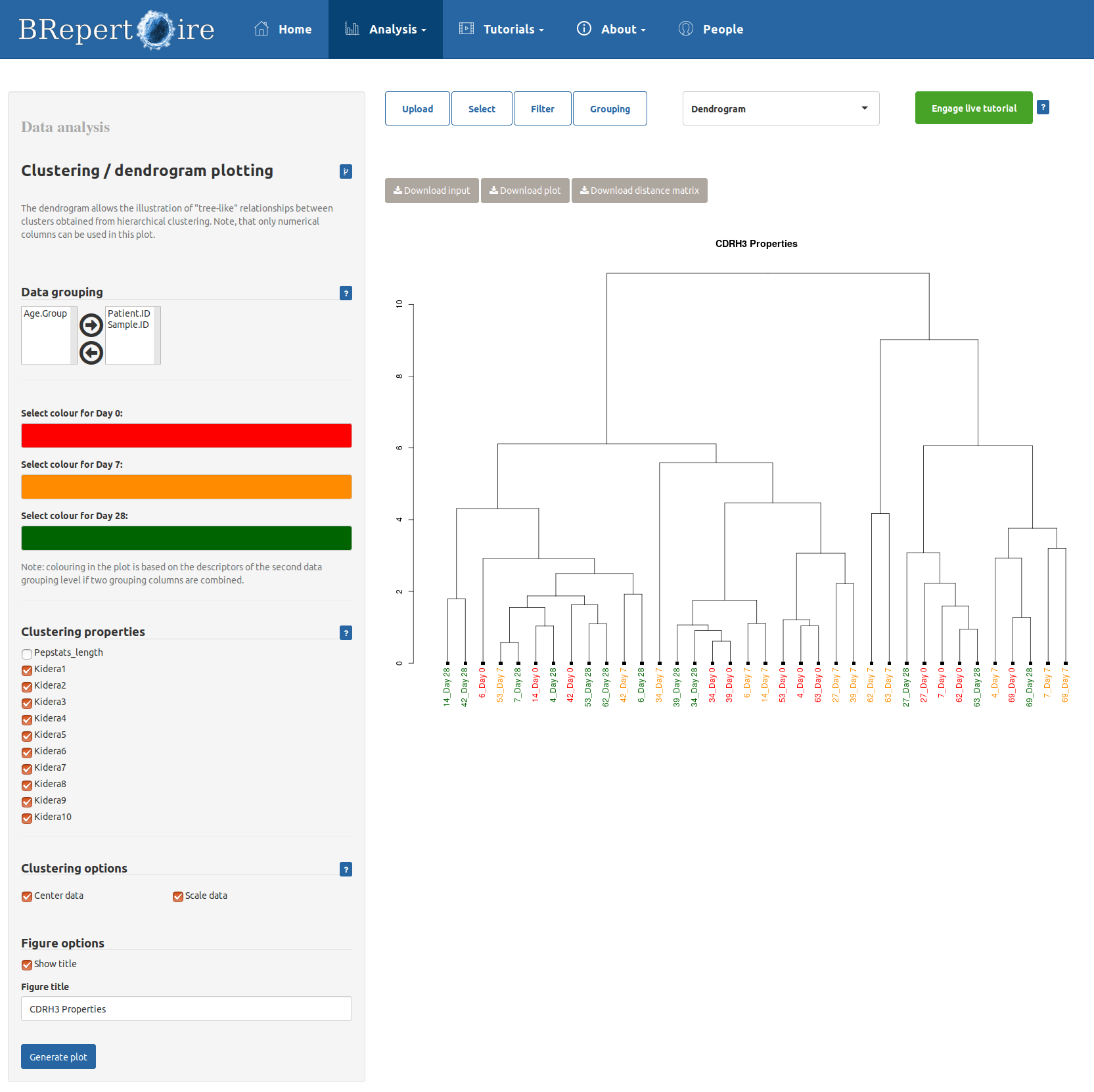Open help icon beside Clustering properties
This screenshot has width=1094, height=1092.
(346, 633)
